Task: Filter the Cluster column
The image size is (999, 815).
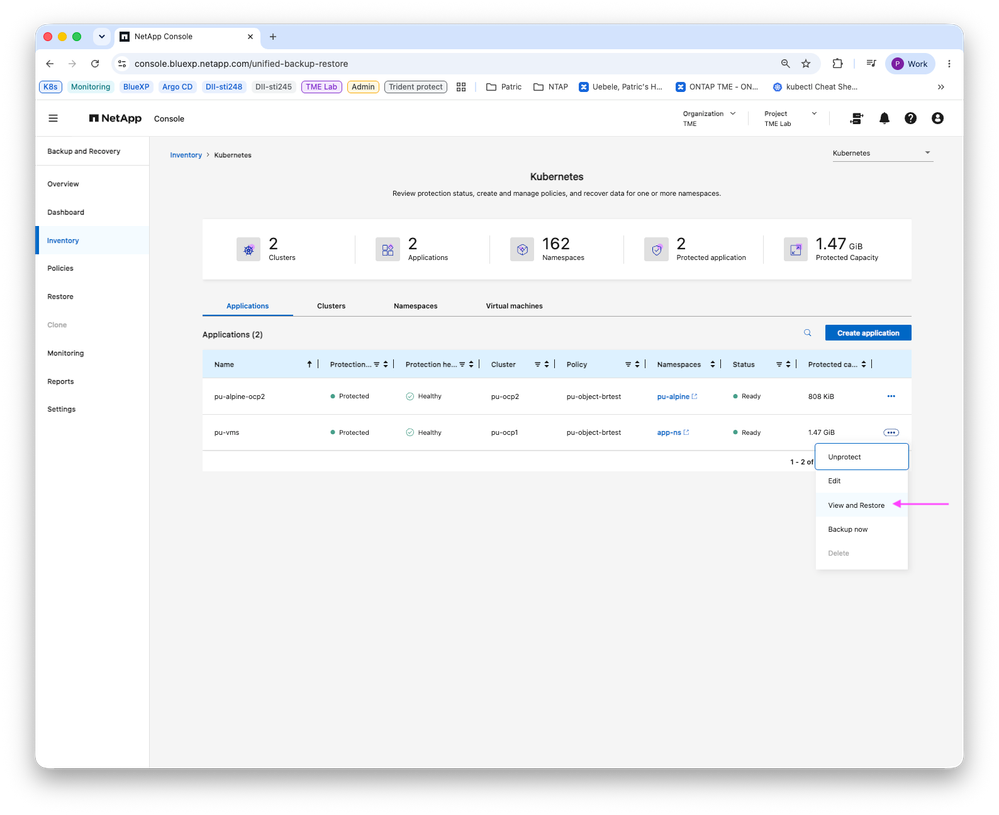Action: tap(537, 364)
